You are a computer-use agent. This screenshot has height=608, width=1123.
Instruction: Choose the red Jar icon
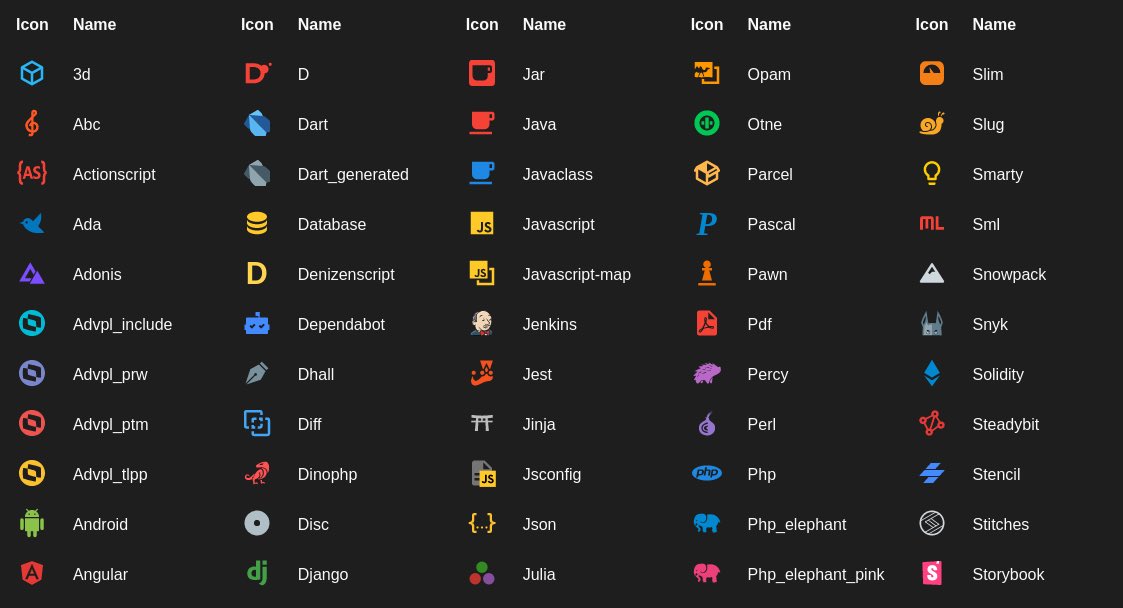[x=482, y=73]
